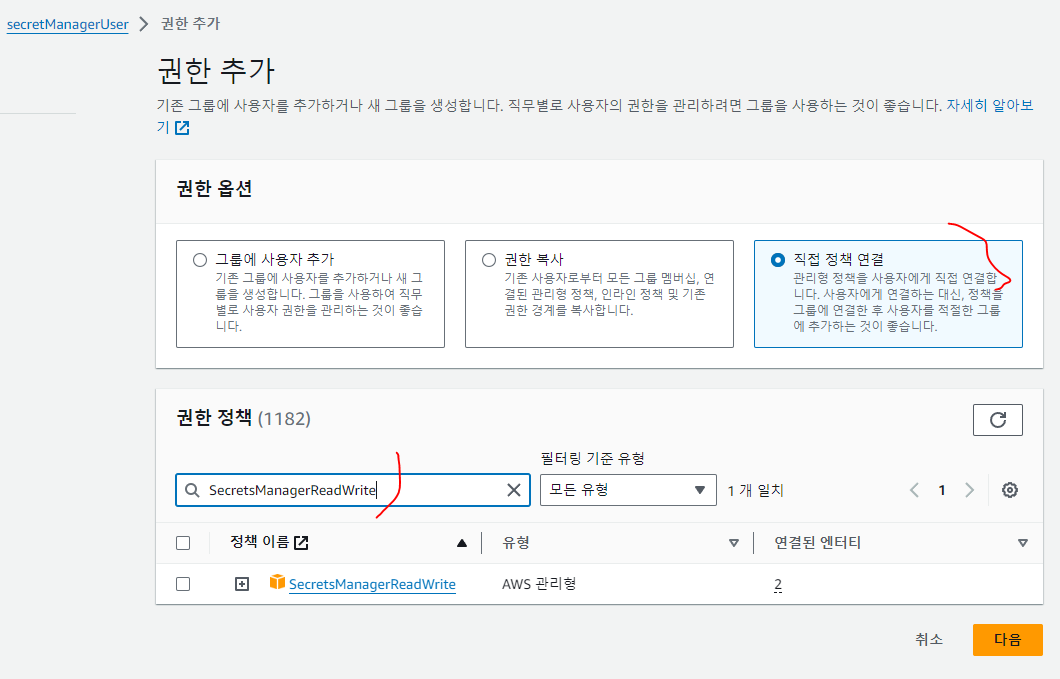This screenshot has width=1060, height=679.
Task: Tick the SecretsManagerReadWrite row checkbox
Action: [183, 584]
